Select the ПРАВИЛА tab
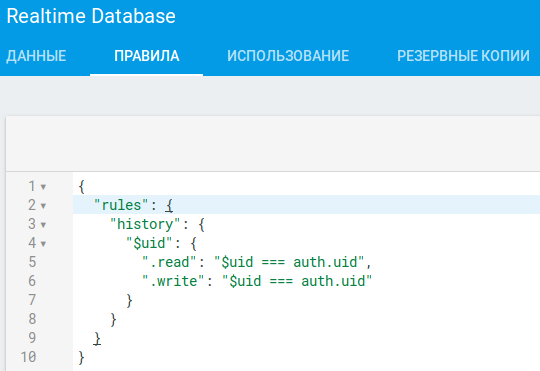Screen dimensions: 540x371 pos(147,56)
